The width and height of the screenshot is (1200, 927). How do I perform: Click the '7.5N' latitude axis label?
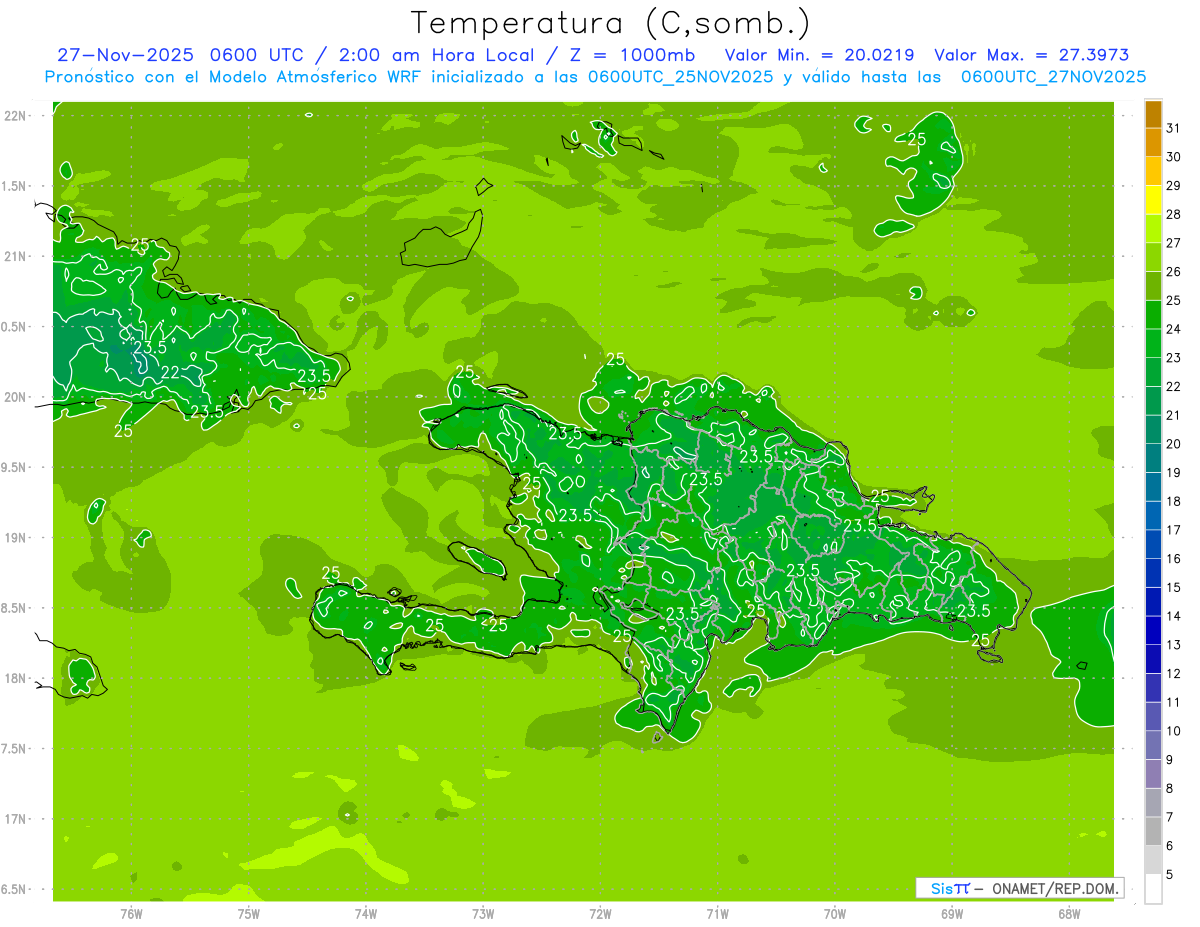point(14,749)
